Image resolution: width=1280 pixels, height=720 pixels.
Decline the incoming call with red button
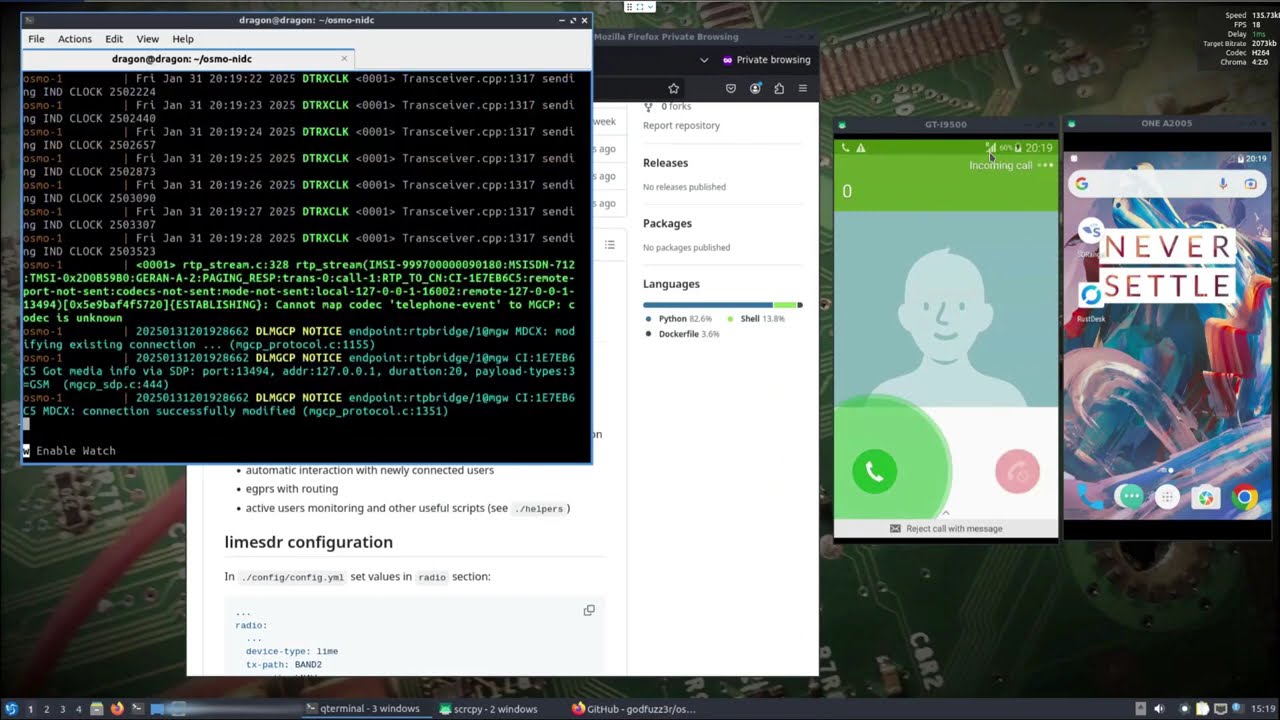(x=1018, y=472)
